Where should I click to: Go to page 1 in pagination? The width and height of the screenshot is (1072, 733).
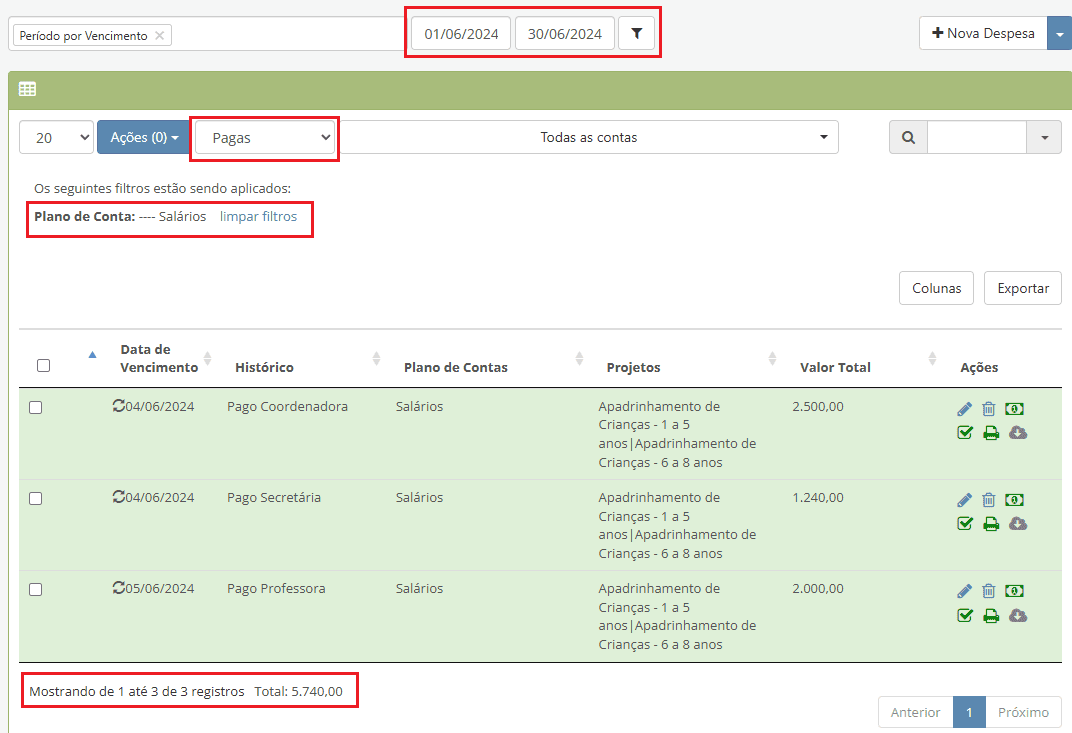(x=969, y=712)
